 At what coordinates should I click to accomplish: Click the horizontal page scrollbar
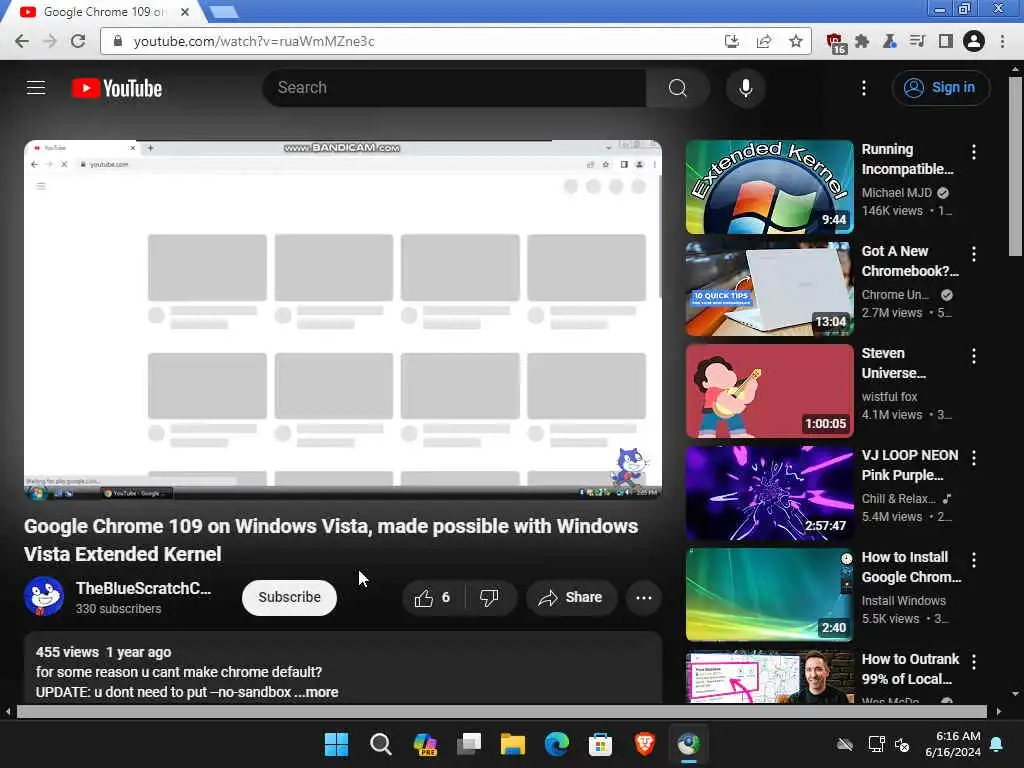(x=502, y=711)
